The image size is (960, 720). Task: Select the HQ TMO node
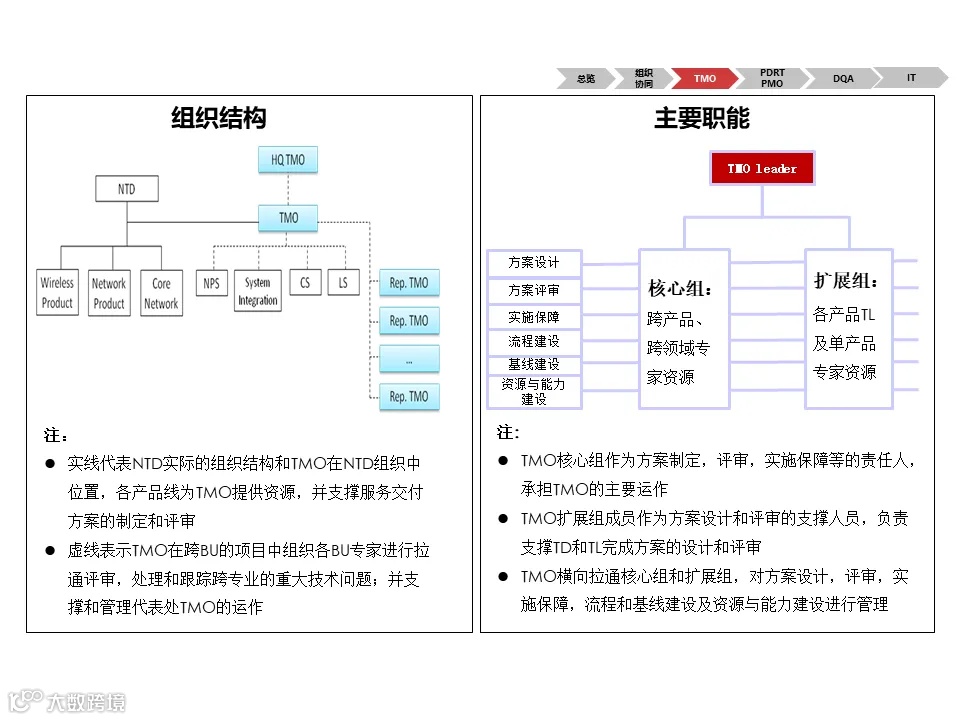click(x=287, y=159)
